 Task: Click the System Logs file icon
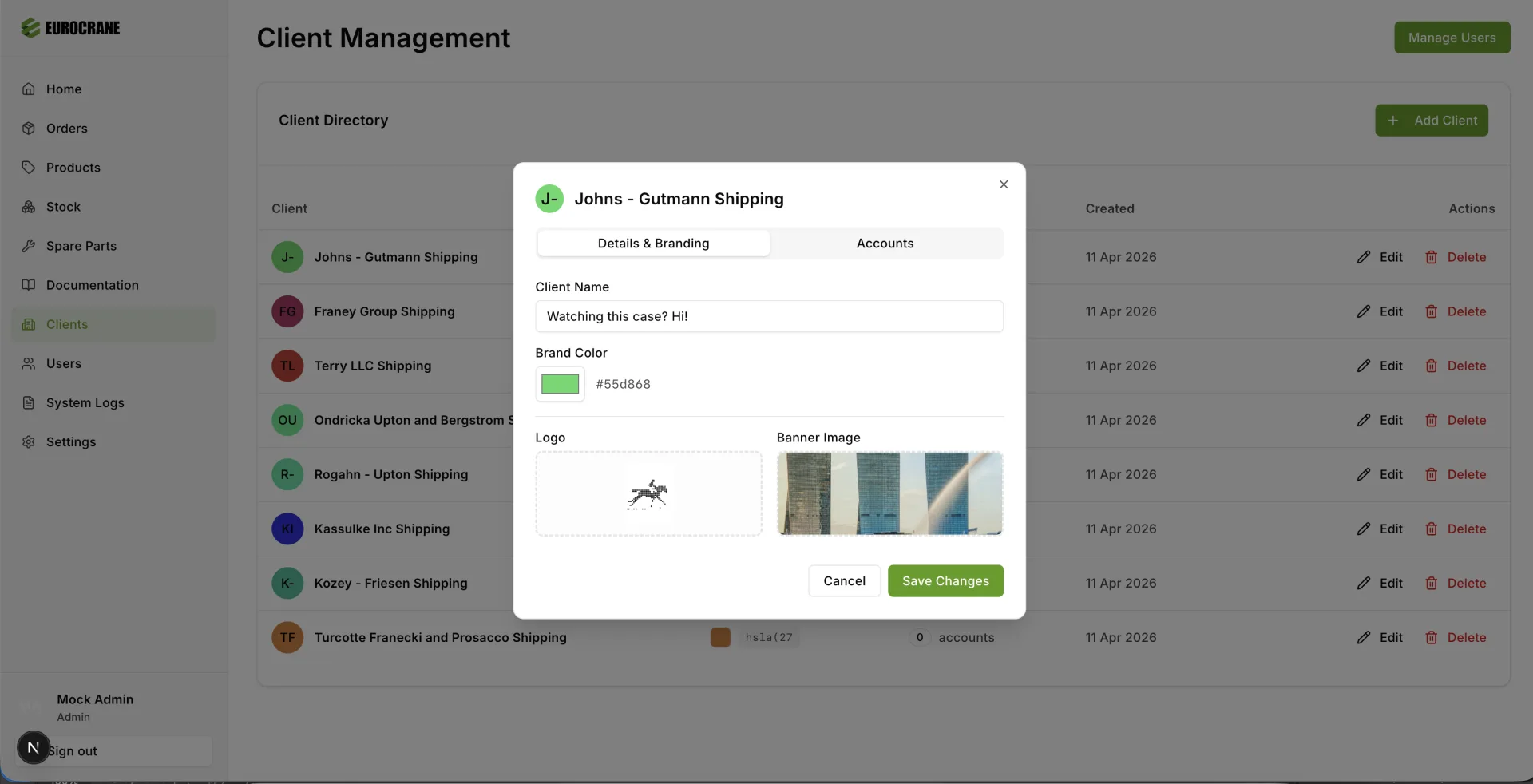(29, 402)
